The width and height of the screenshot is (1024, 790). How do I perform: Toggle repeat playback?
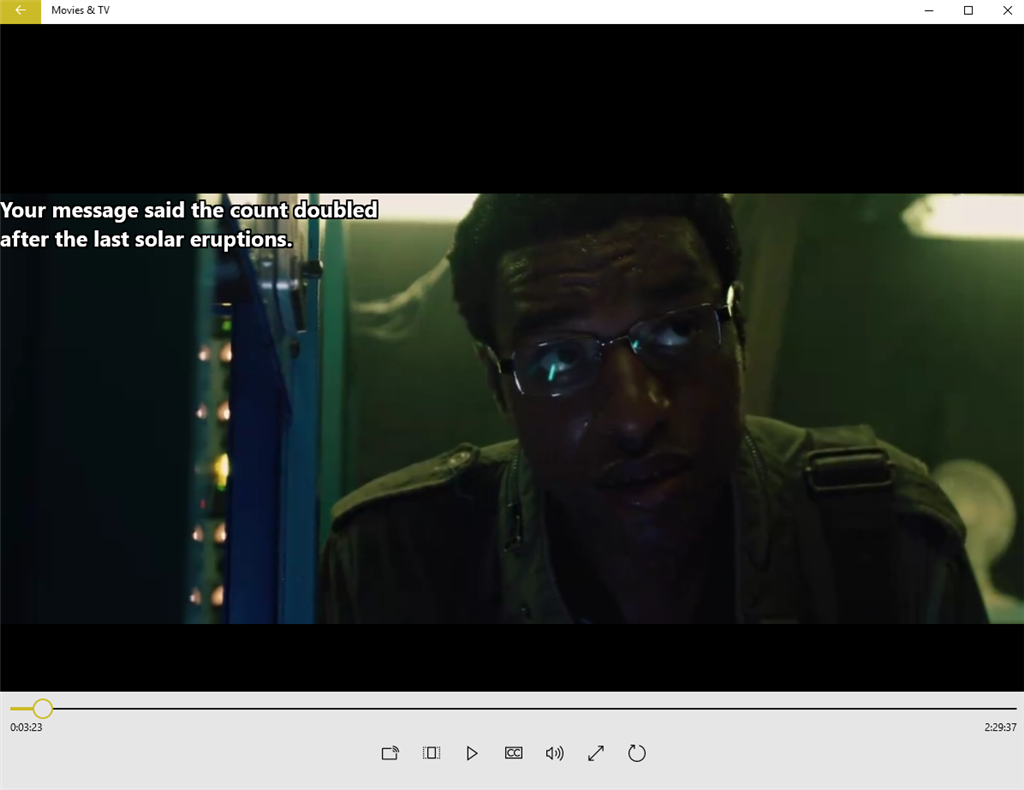point(637,753)
